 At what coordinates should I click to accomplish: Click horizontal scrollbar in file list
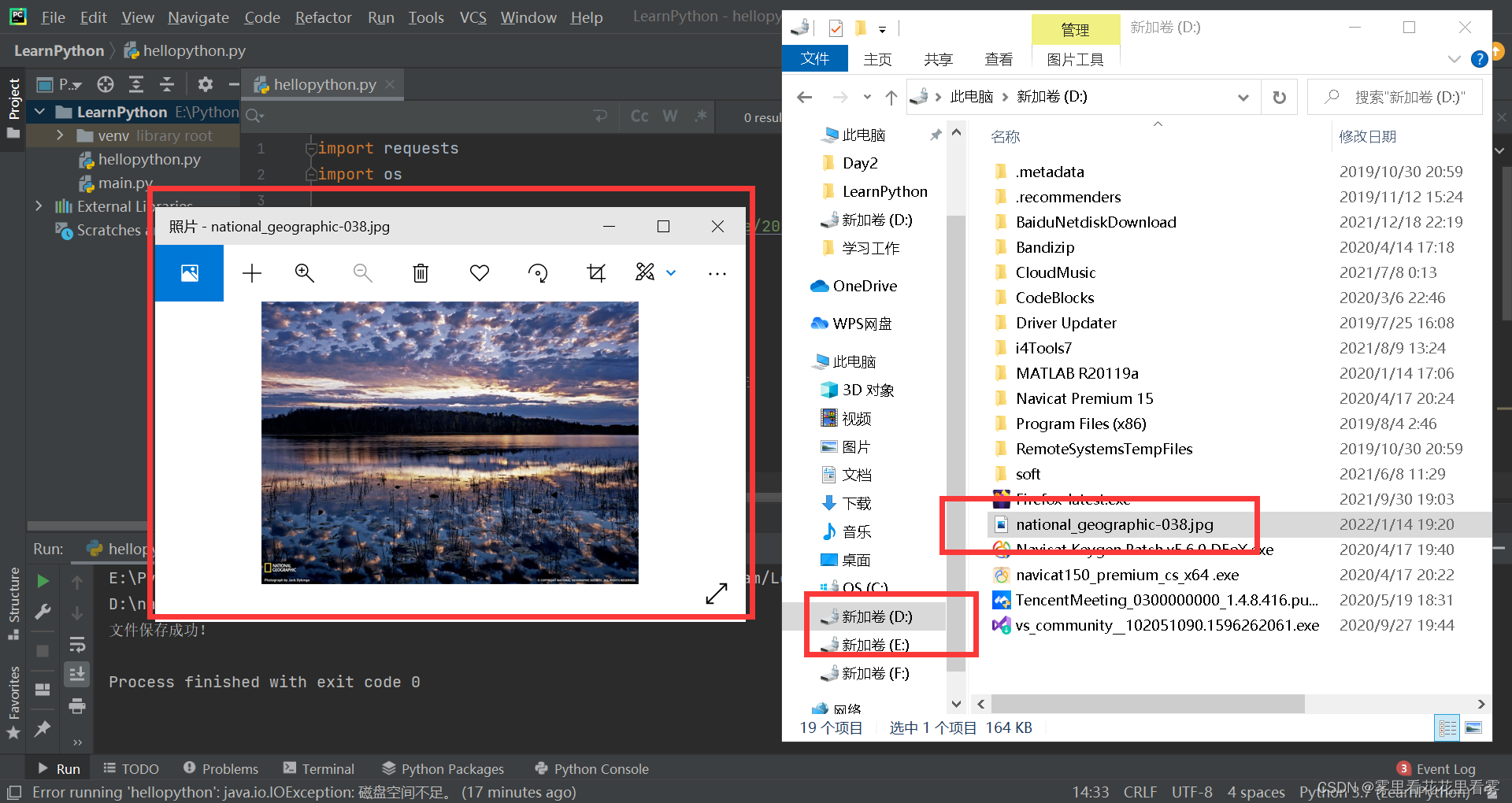pyautogui.click(x=1147, y=704)
